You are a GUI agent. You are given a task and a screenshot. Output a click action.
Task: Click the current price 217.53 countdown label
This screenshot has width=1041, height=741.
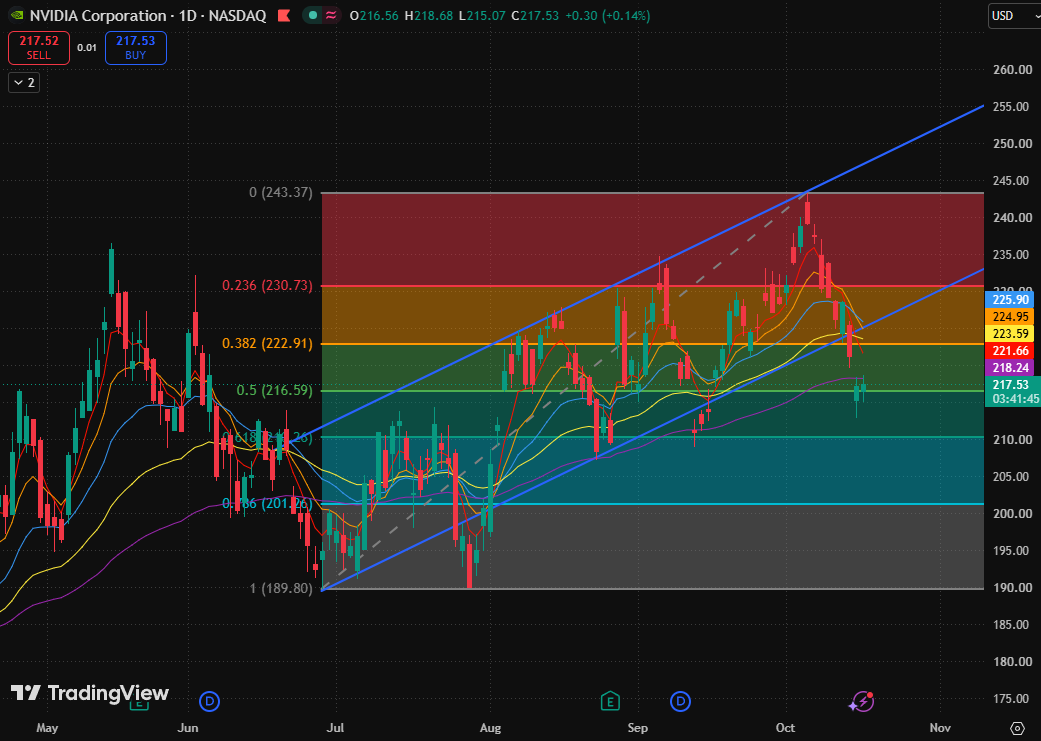click(1011, 391)
